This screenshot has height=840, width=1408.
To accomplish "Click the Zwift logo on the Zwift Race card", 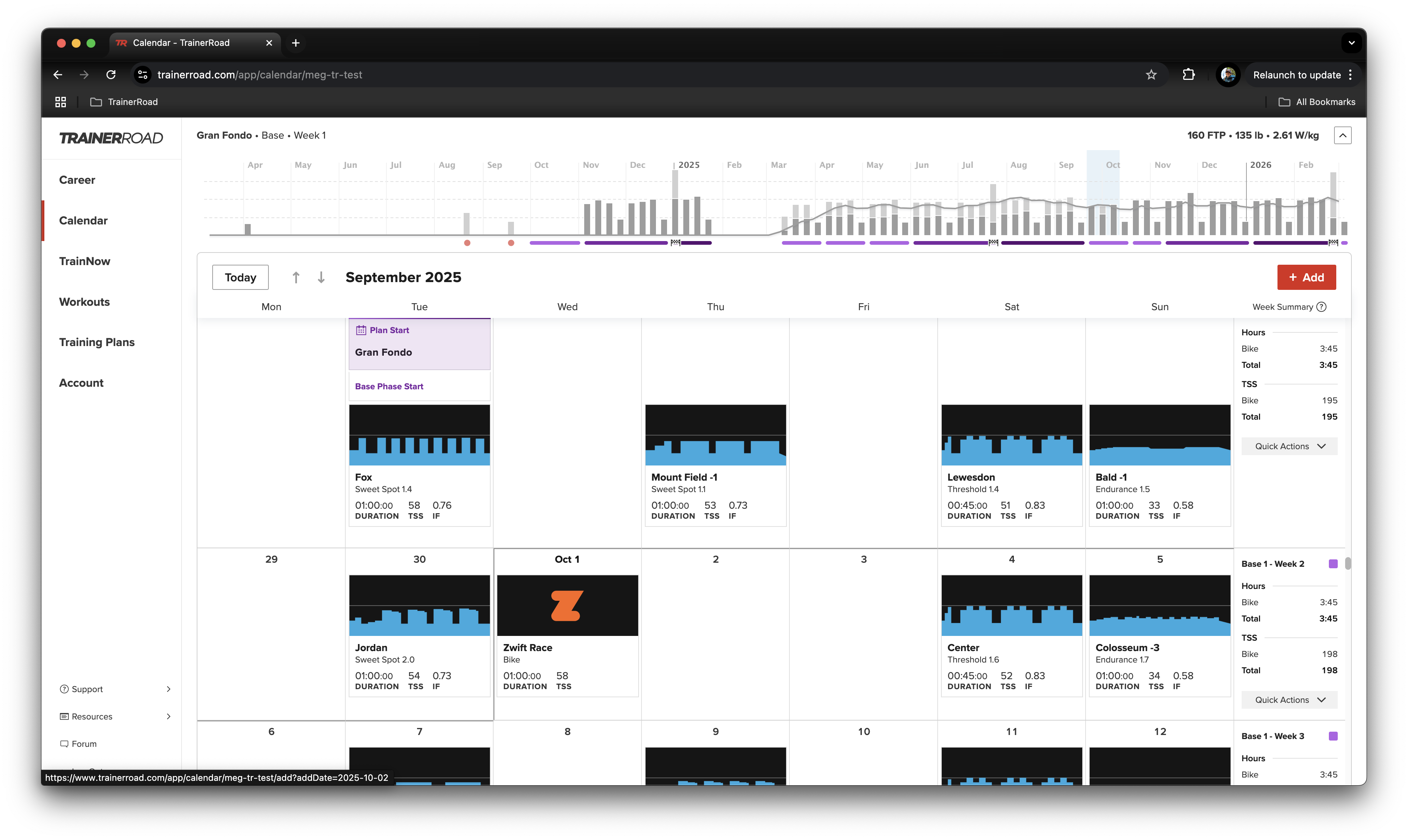I will point(567,605).
